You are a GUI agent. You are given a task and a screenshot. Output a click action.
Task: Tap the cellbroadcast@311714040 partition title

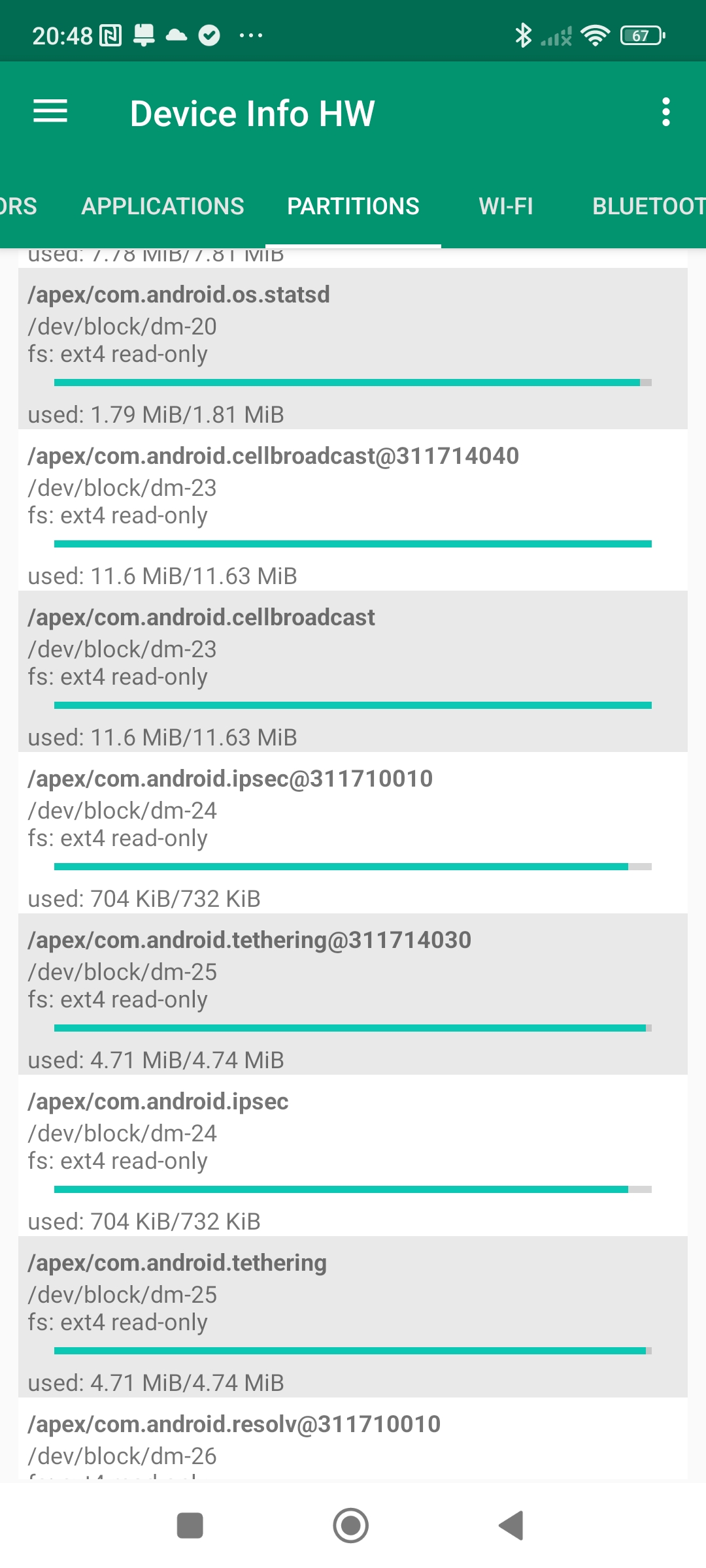tap(273, 456)
